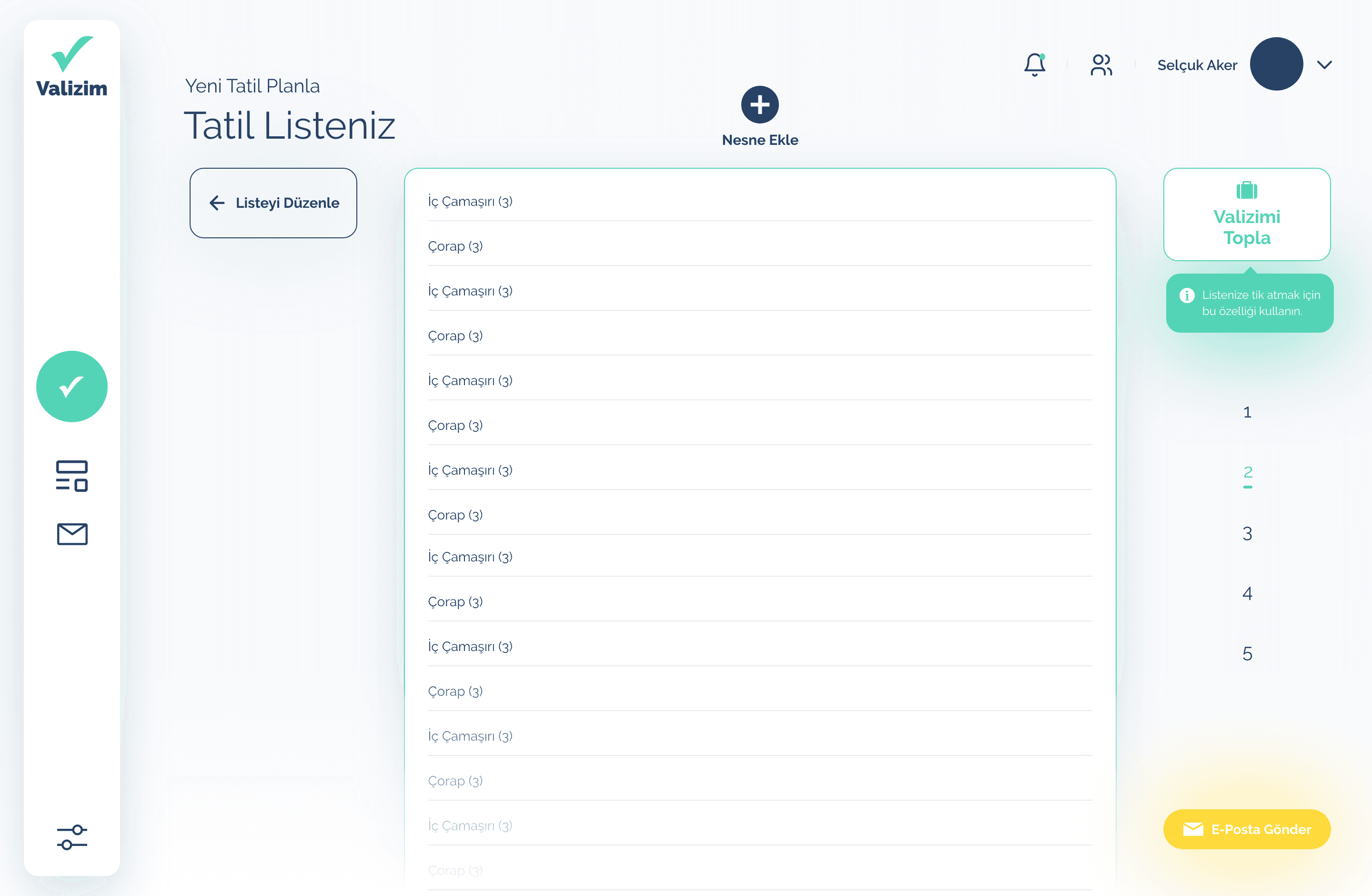Screen dimensions: 1372x896
Task: Click the Valizimi Topla button
Action: 1247,214
